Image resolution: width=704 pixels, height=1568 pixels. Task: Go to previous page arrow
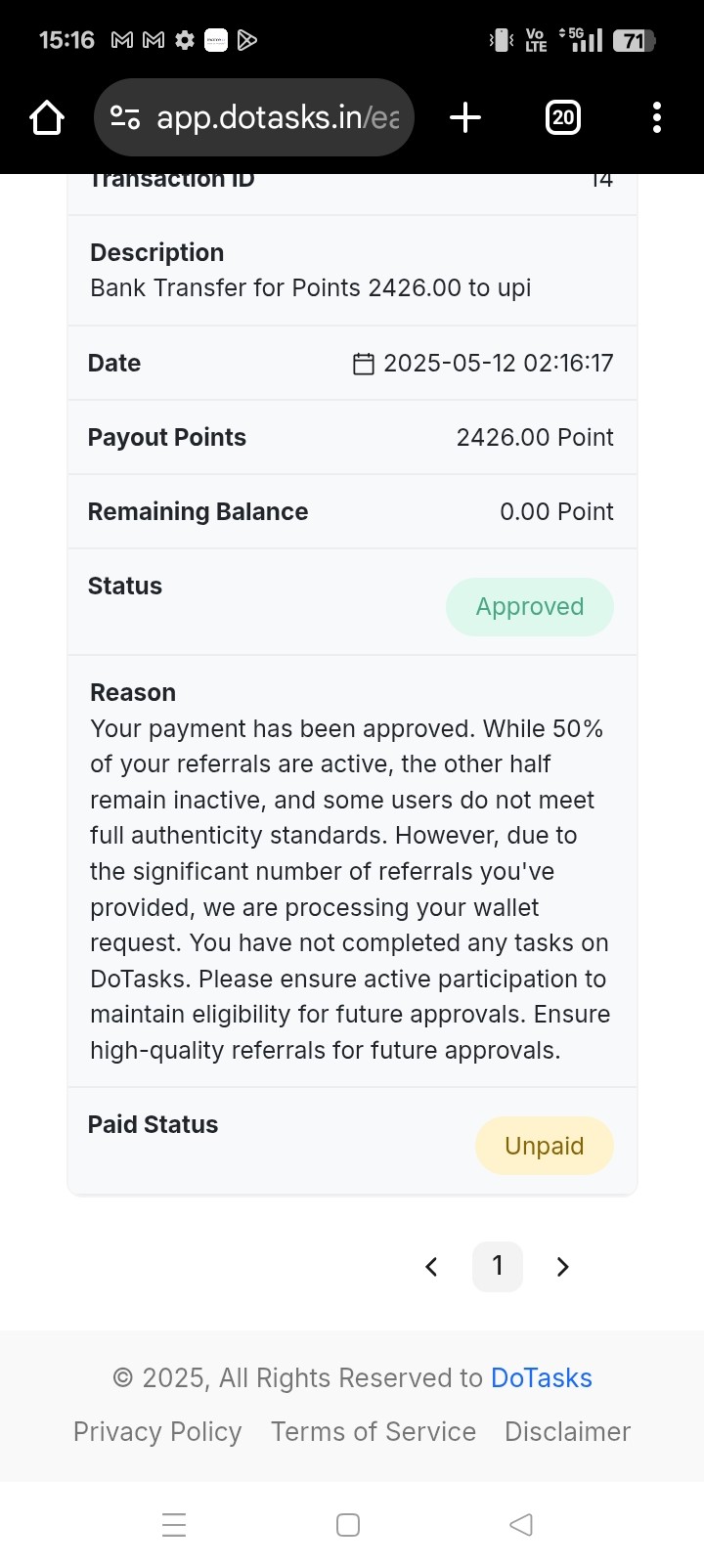click(431, 1267)
